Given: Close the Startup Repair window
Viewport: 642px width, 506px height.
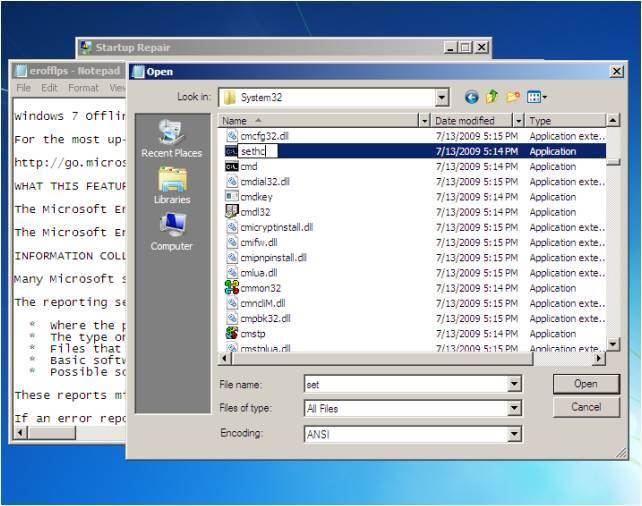Looking at the screenshot, I should [x=482, y=47].
